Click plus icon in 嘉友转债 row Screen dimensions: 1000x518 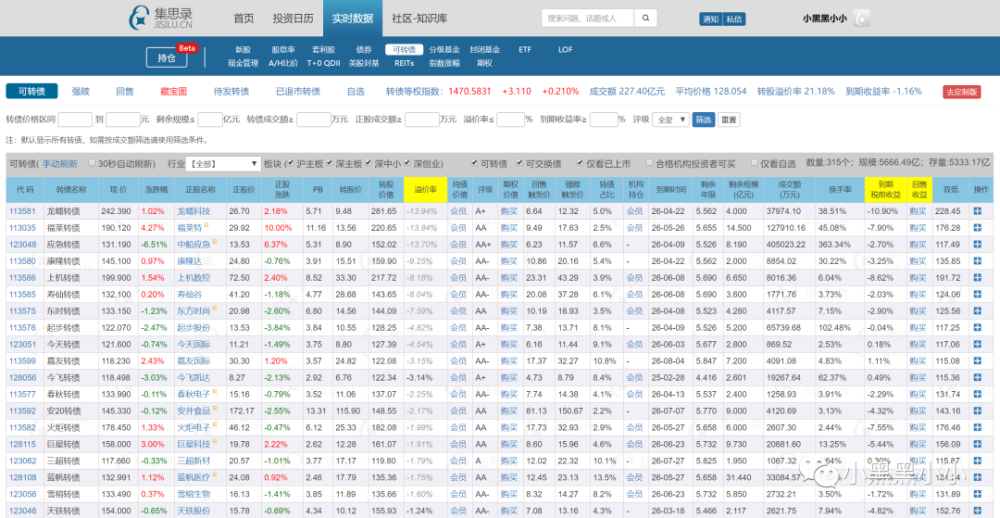[x=977, y=360]
